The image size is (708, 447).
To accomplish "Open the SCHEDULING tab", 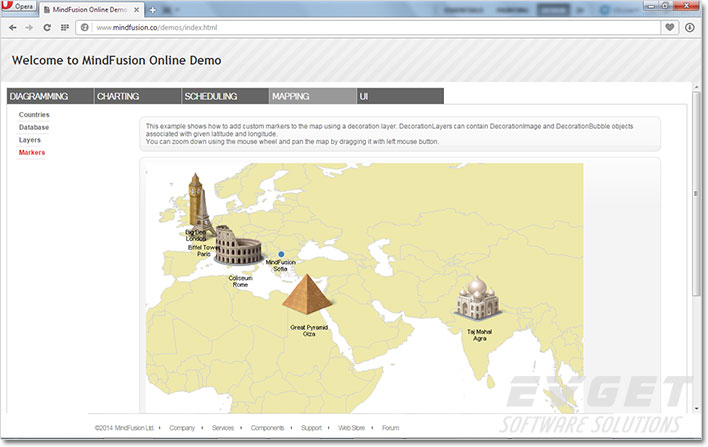I will point(225,96).
